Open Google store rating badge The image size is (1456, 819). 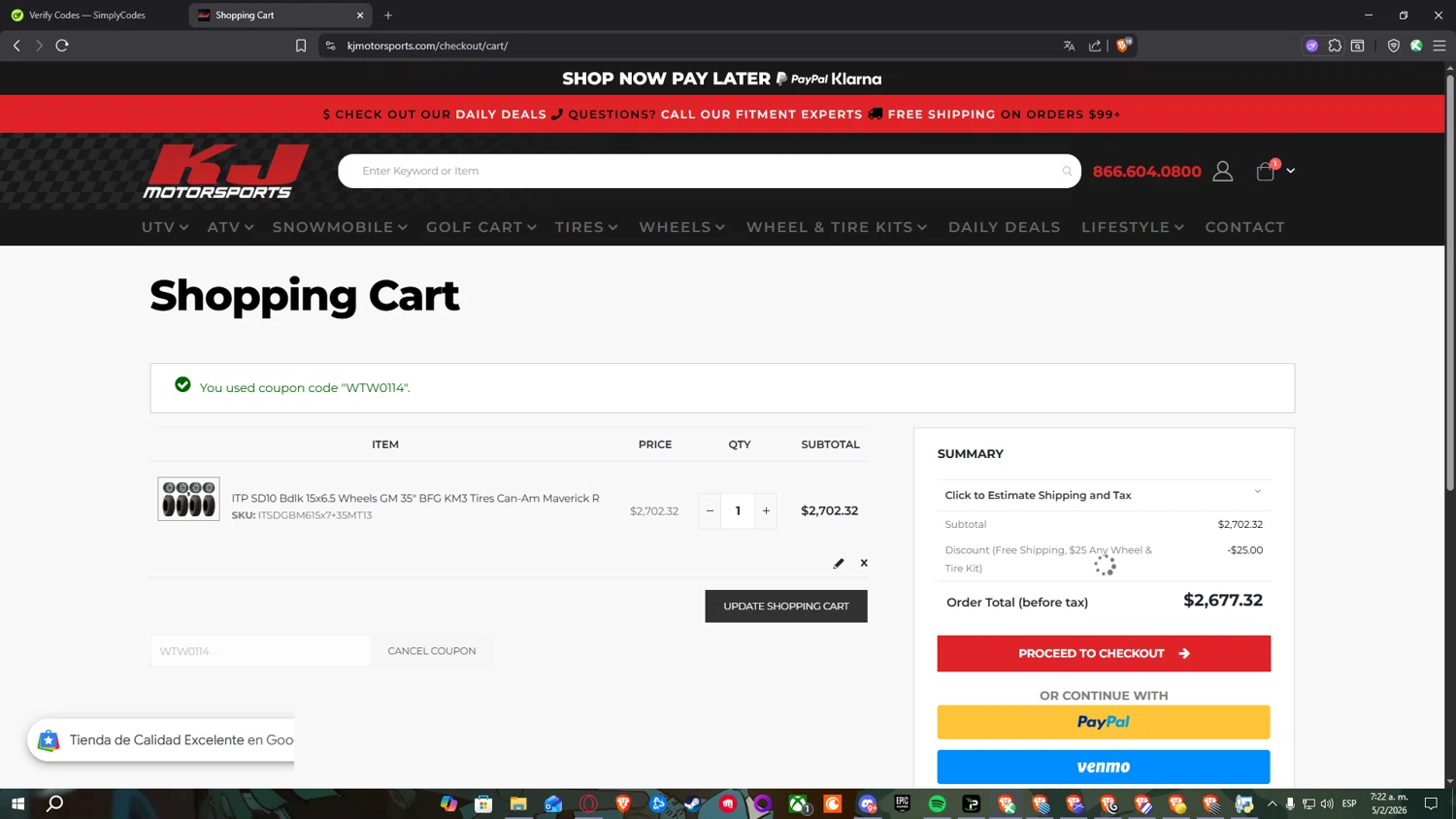[x=161, y=740]
